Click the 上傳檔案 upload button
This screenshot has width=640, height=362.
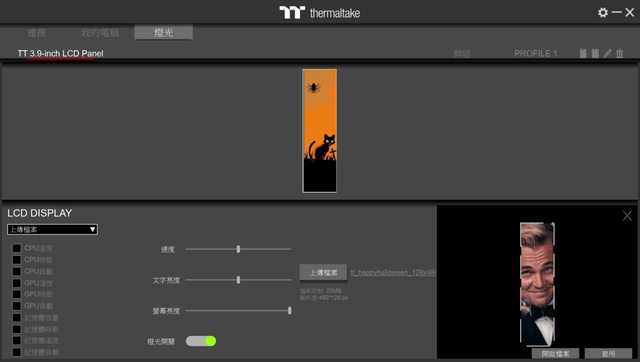323,273
